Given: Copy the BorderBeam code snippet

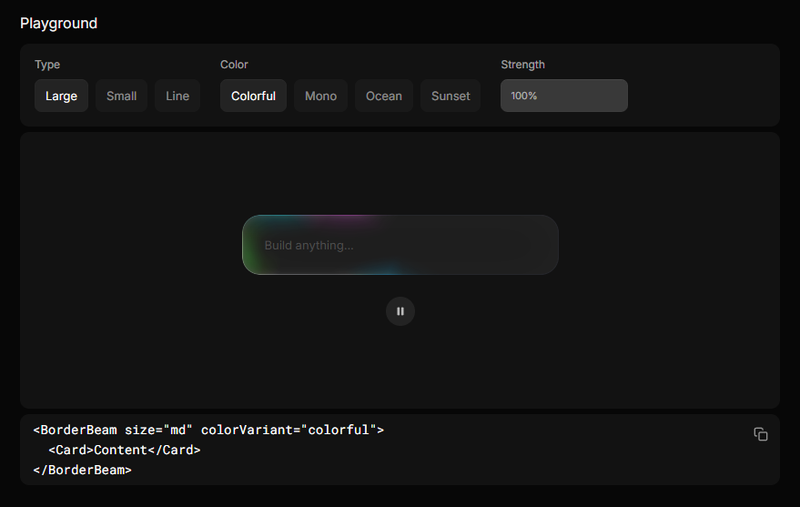Looking at the screenshot, I should coord(761,434).
